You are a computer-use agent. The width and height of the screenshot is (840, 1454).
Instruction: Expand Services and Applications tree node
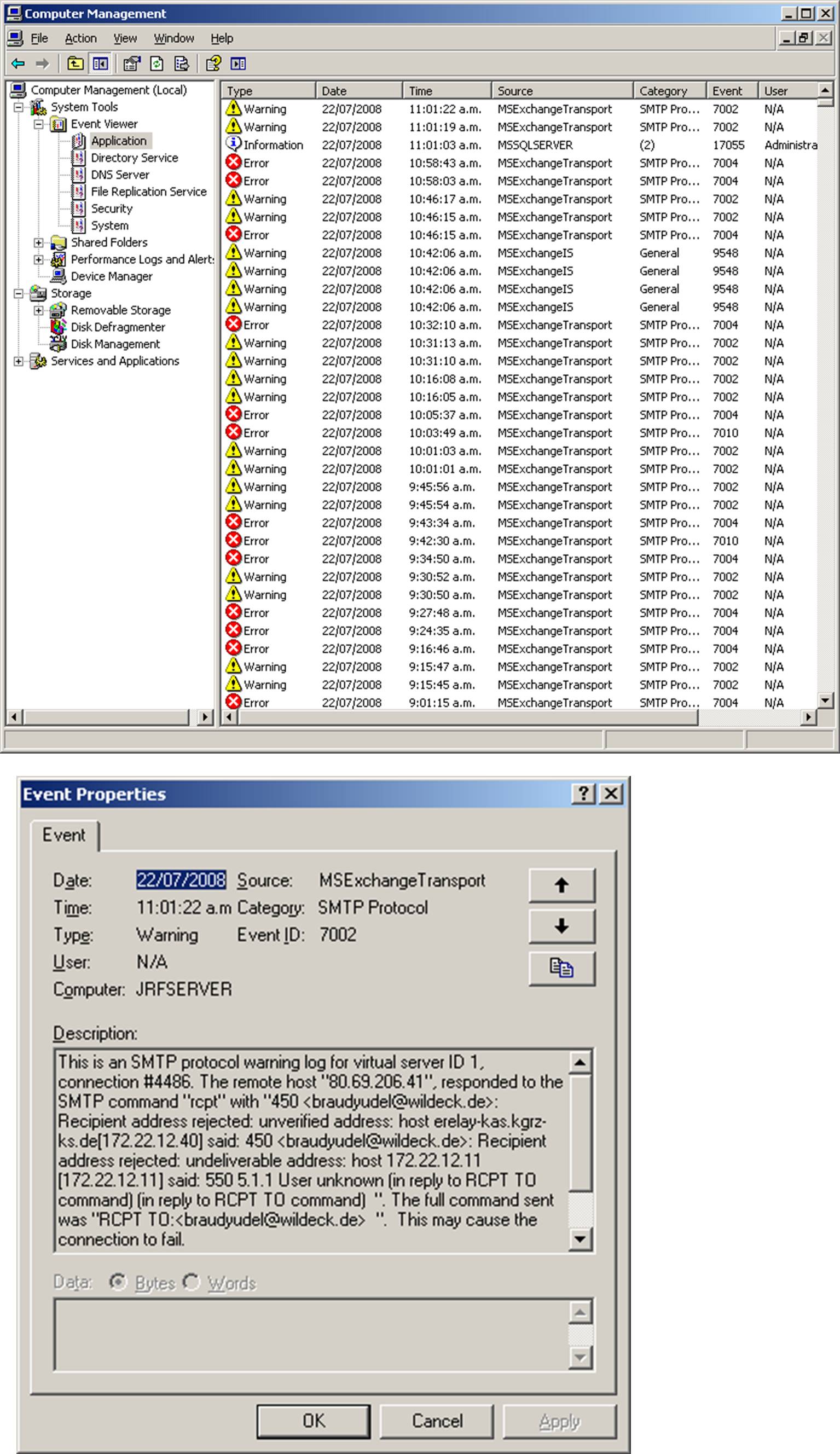click(19, 361)
